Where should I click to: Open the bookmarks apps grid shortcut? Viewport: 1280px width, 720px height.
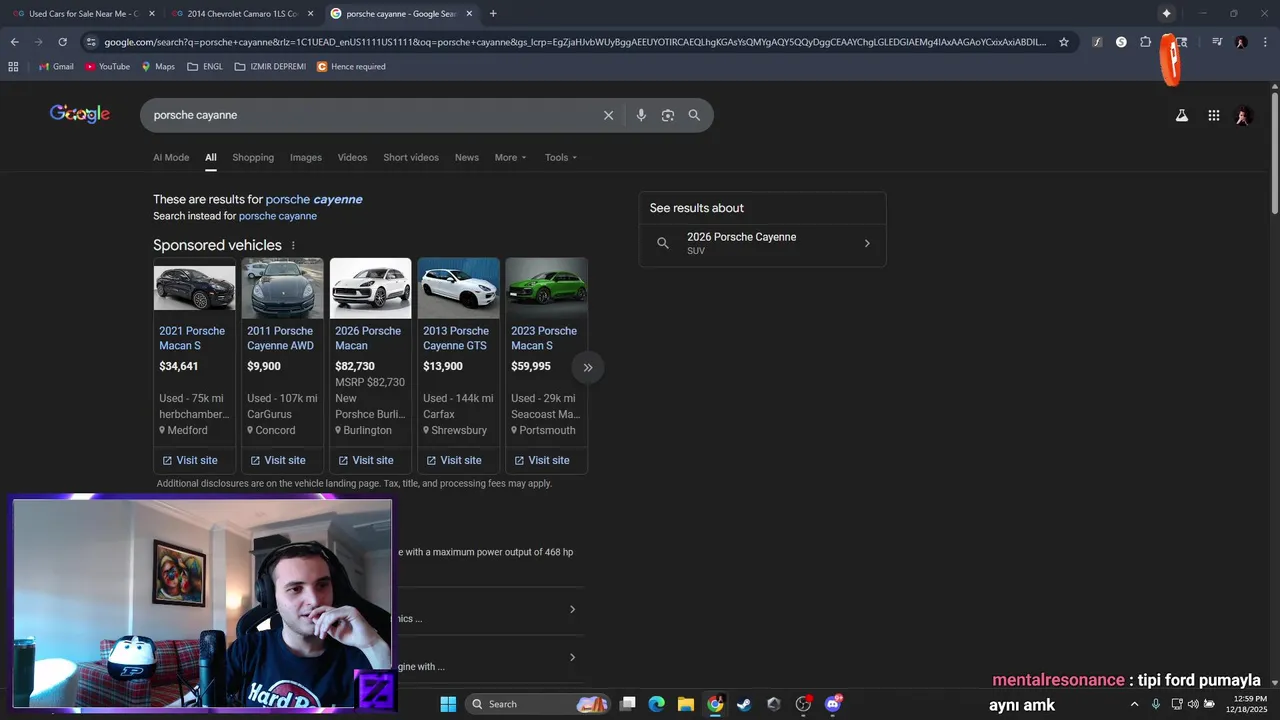point(13,67)
